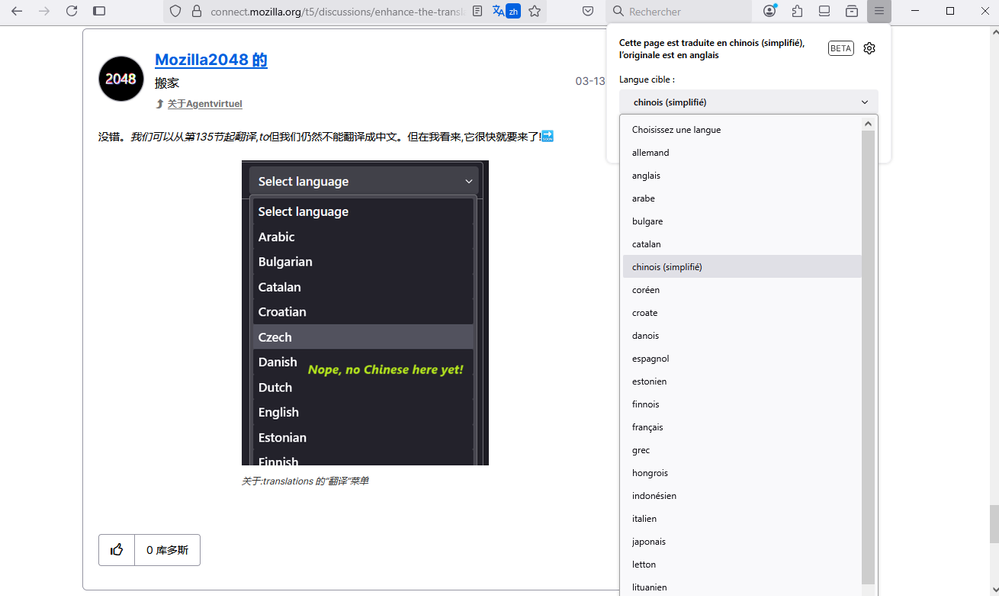Show site security padlock info

pyautogui.click(x=197, y=11)
